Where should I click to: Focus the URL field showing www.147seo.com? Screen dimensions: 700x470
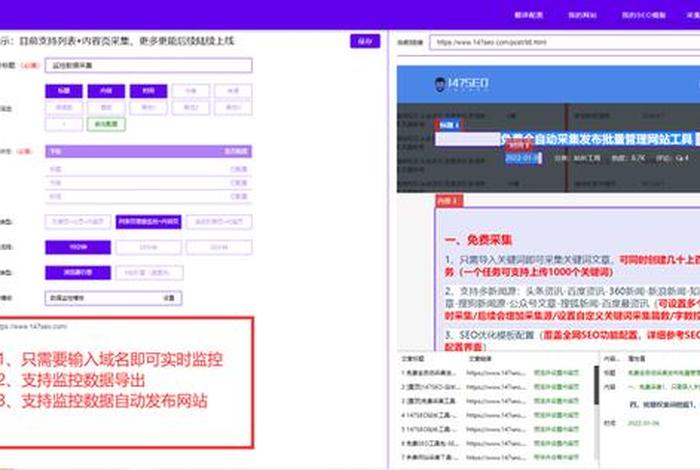[x=564, y=42]
